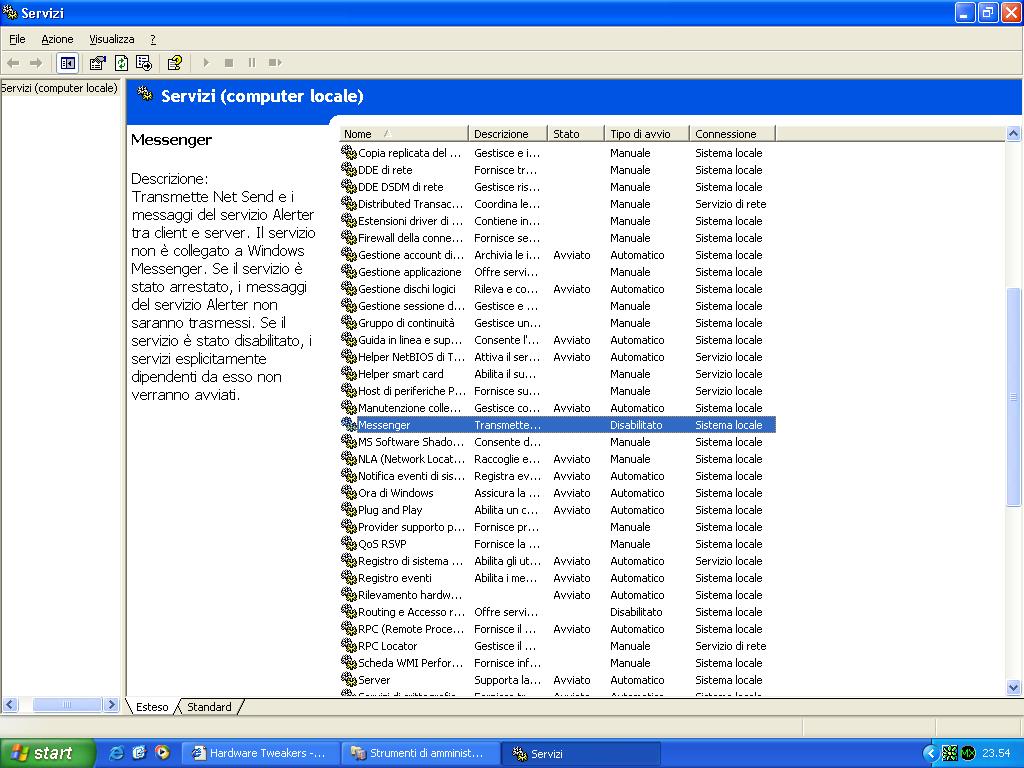Sort by Stato column header
This screenshot has width=1024, height=768.
pos(575,134)
